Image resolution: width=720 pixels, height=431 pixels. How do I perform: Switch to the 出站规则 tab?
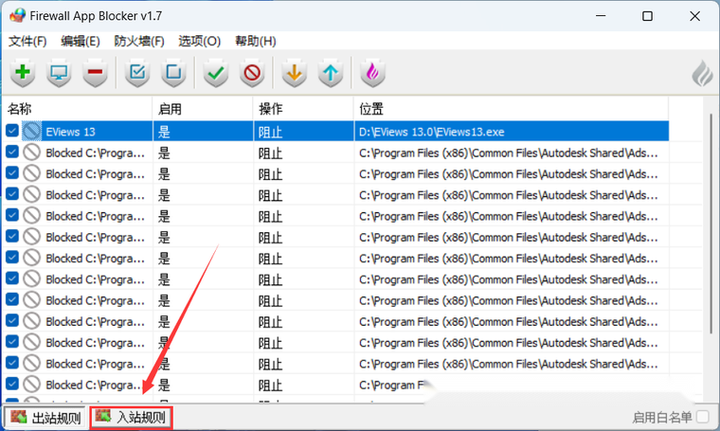(46, 417)
